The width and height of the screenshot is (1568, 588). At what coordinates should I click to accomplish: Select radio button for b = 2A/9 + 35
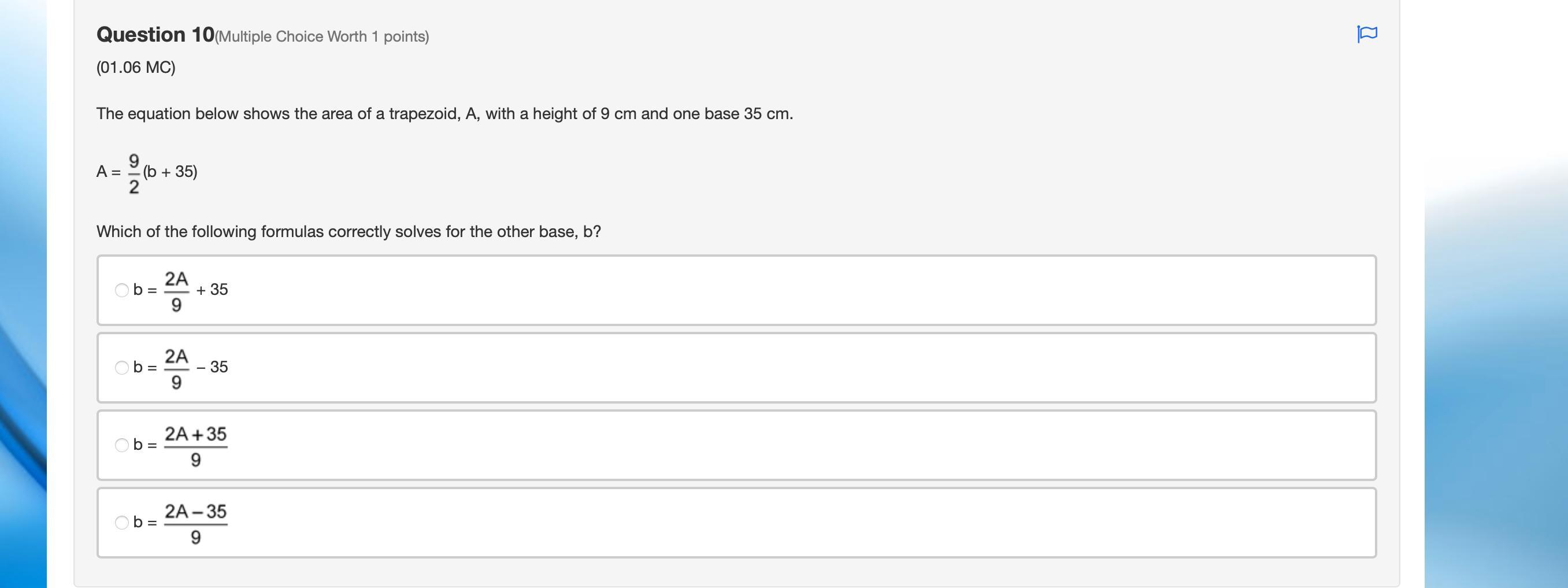(x=122, y=290)
